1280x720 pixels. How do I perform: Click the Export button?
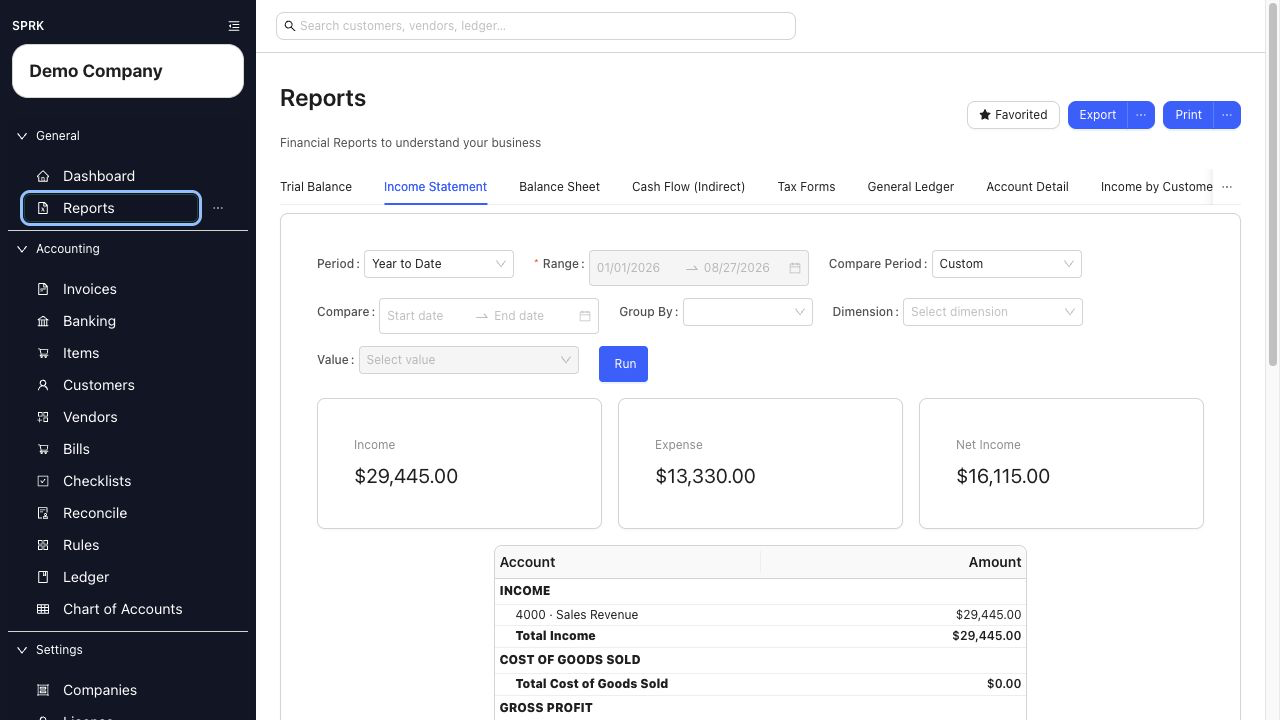click(1097, 115)
